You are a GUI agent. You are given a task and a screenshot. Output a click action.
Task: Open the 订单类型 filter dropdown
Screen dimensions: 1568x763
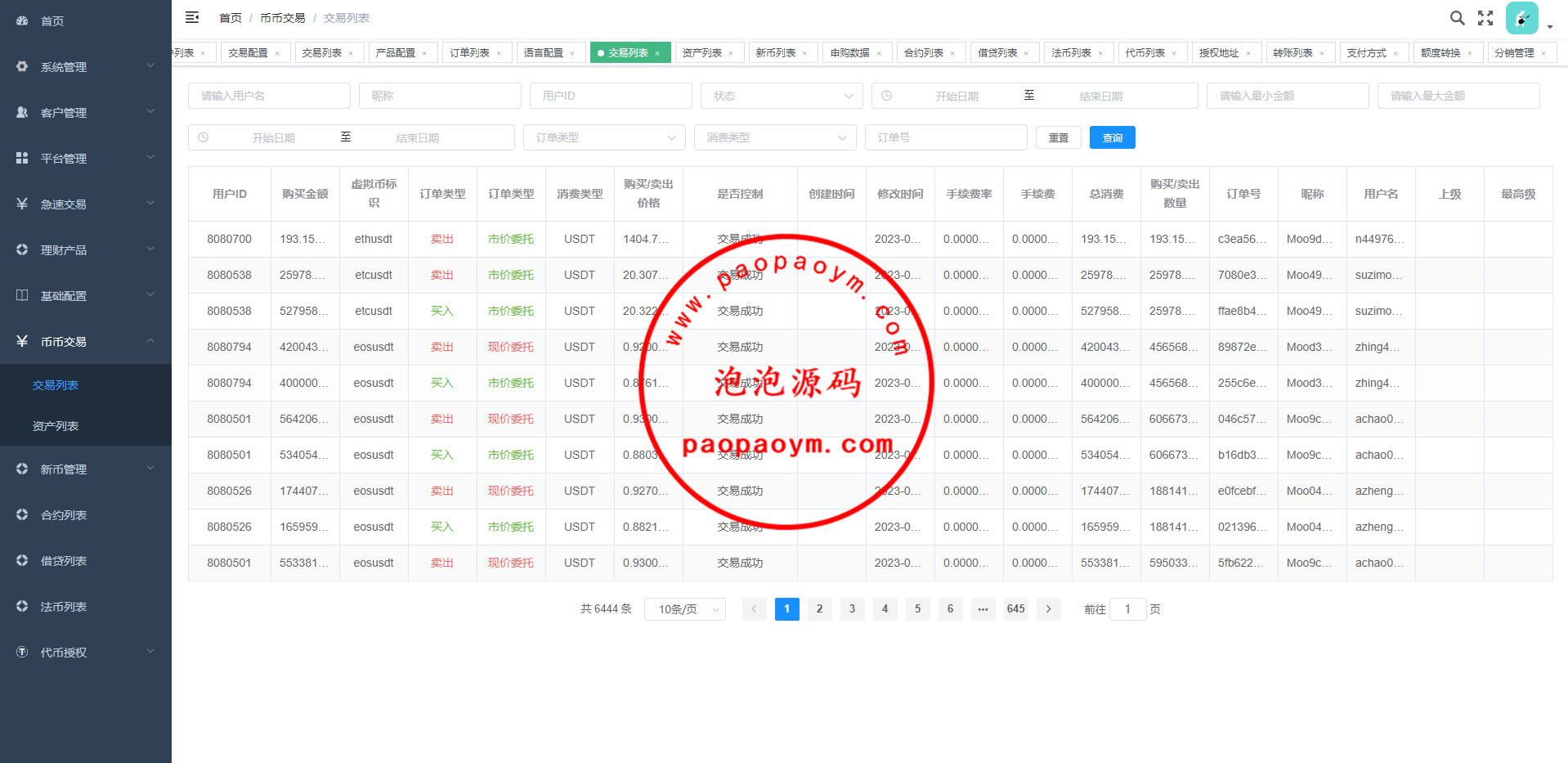604,137
